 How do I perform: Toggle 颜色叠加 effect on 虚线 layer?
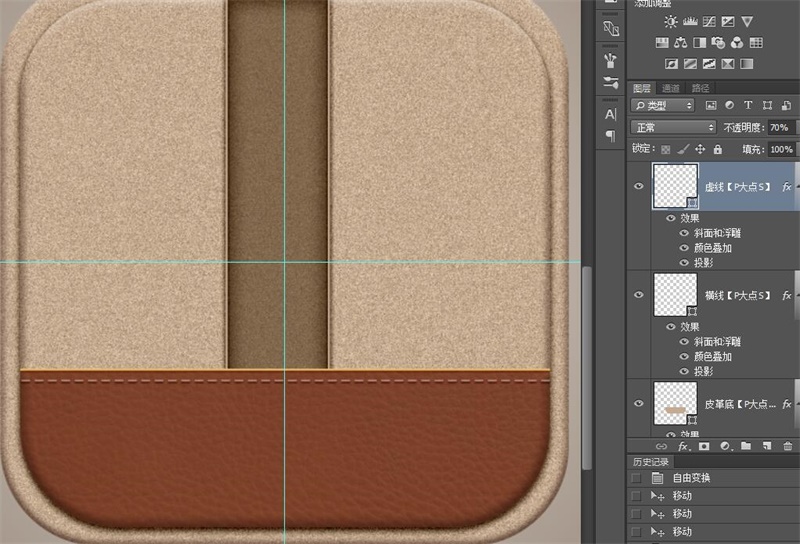point(684,248)
